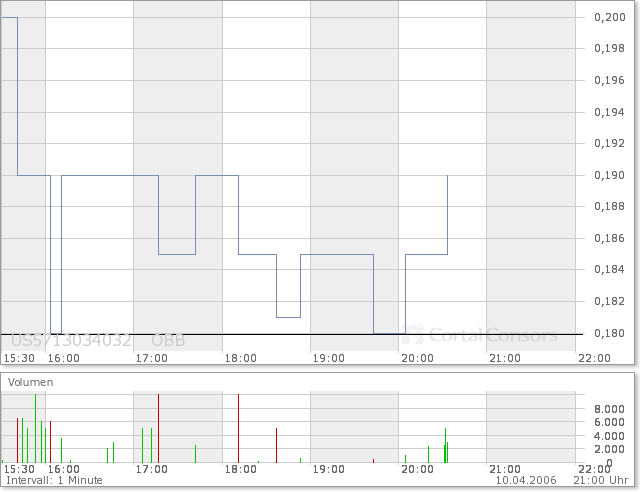Click the 0,190 price axis label
The height and width of the screenshot is (492, 640).
pos(610,176)
